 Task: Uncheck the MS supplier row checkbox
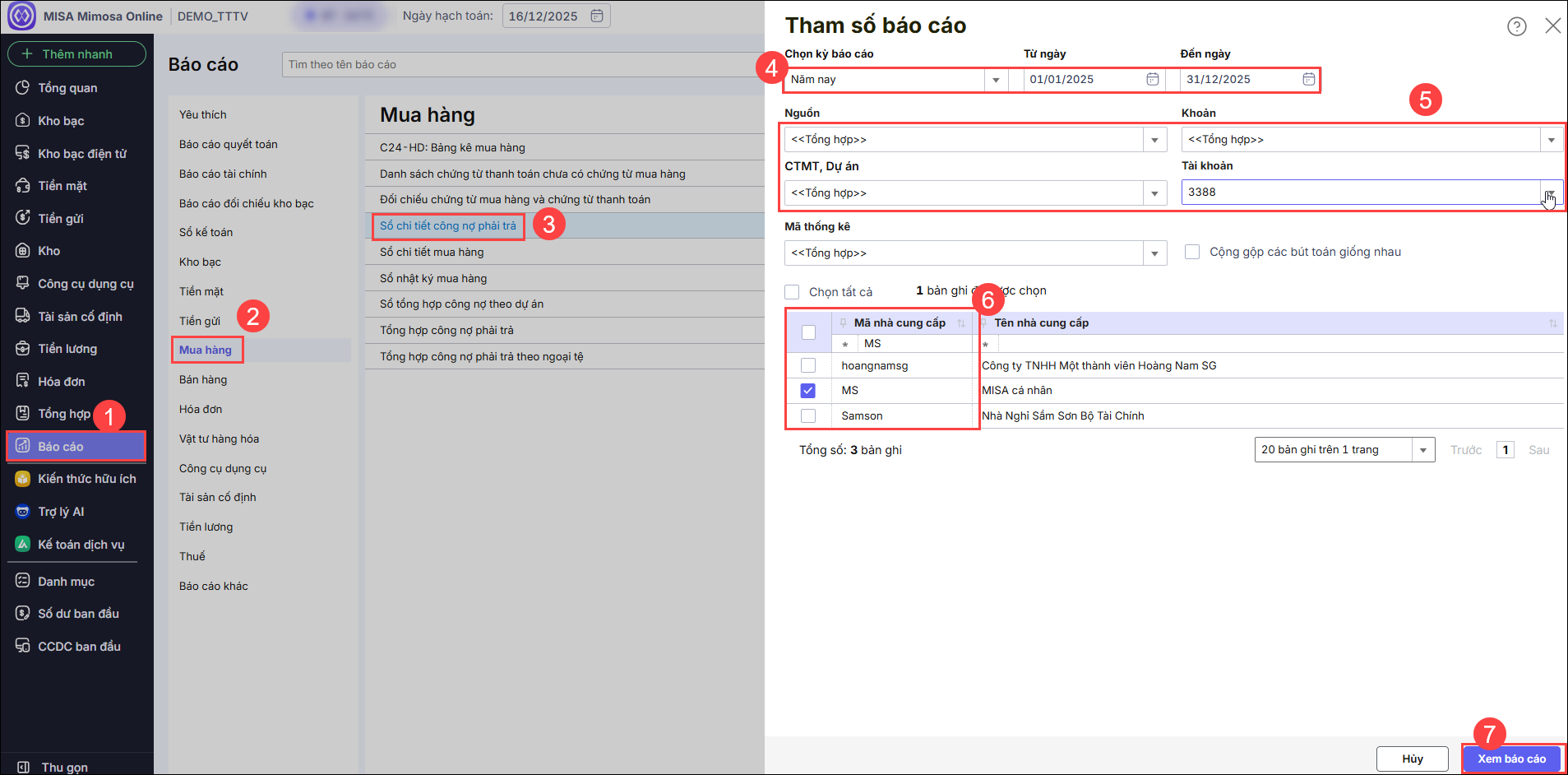click(x=808, y=391)
